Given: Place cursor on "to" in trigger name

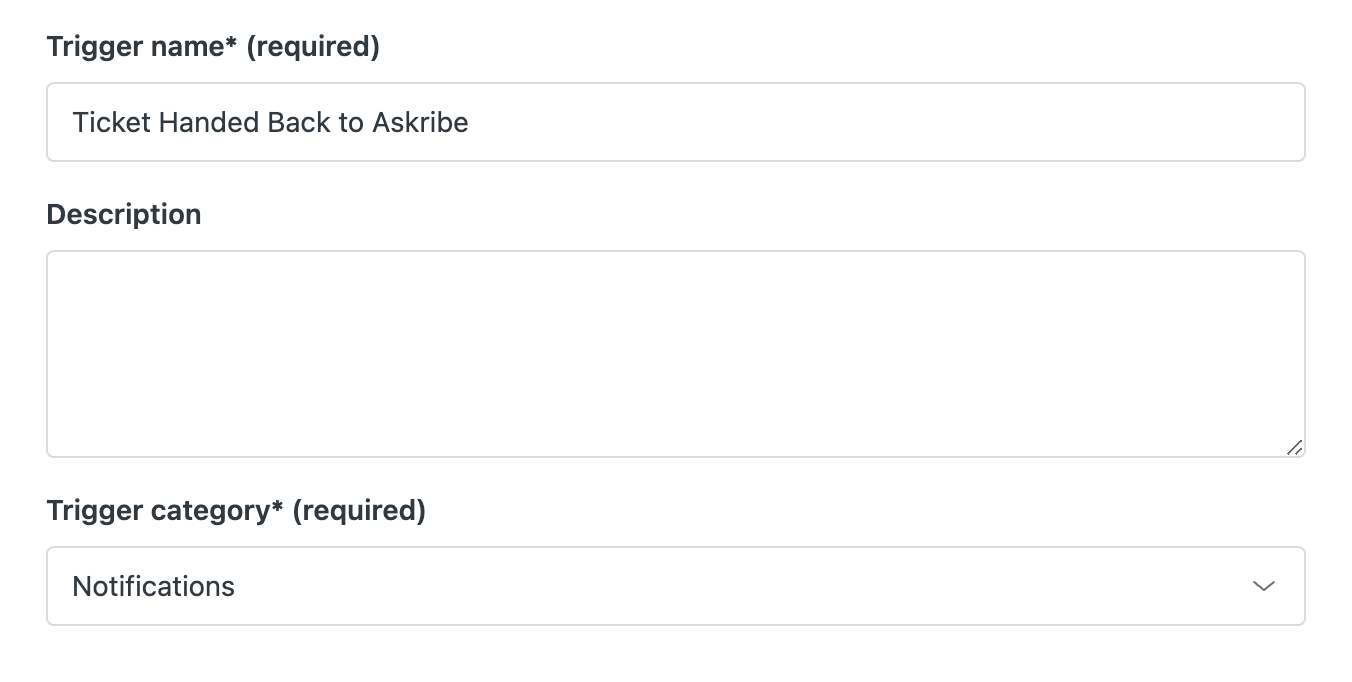Looking at the screenshot, I should point(351,122).
